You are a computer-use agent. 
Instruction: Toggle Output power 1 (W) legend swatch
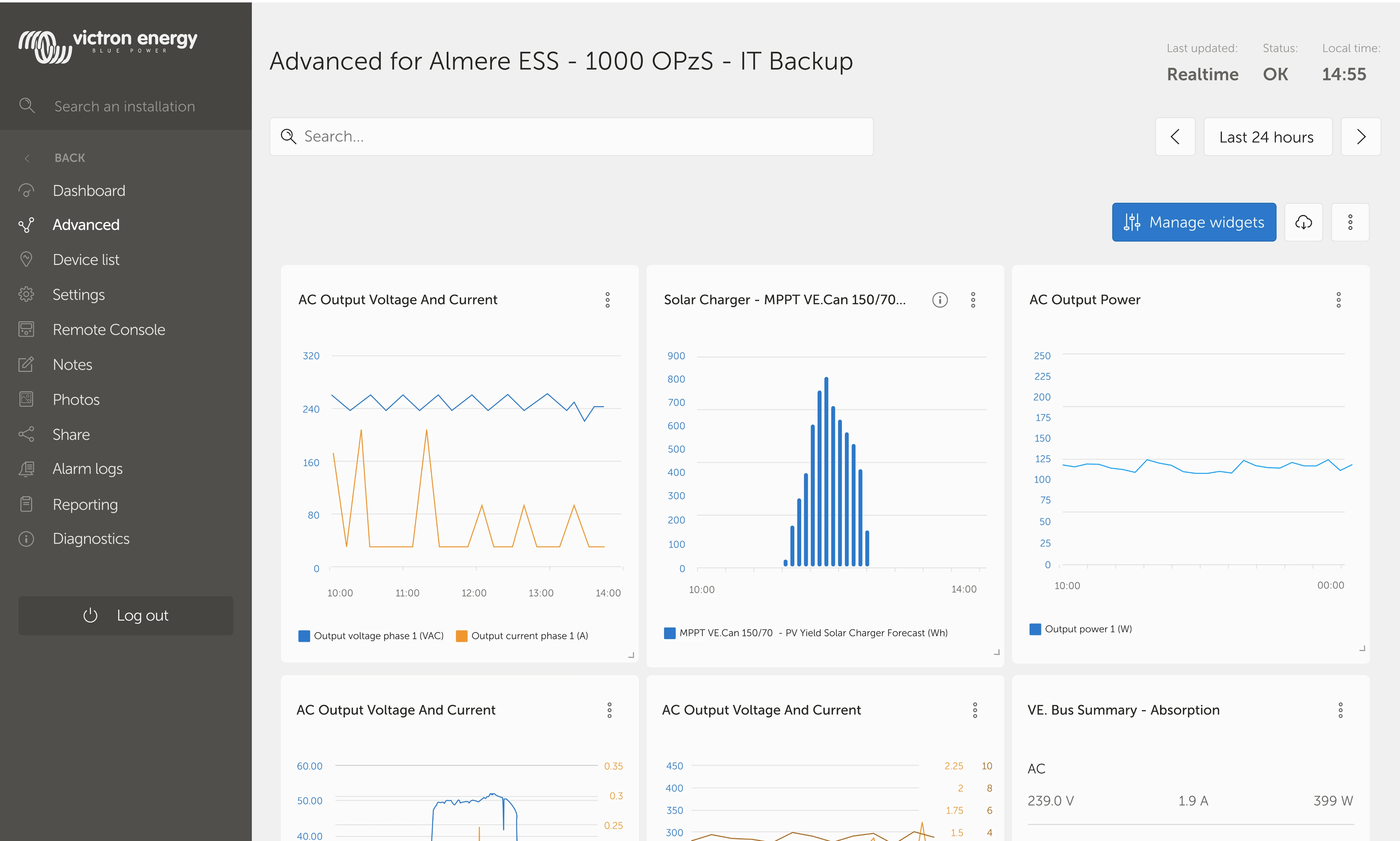click(1035, 629)
